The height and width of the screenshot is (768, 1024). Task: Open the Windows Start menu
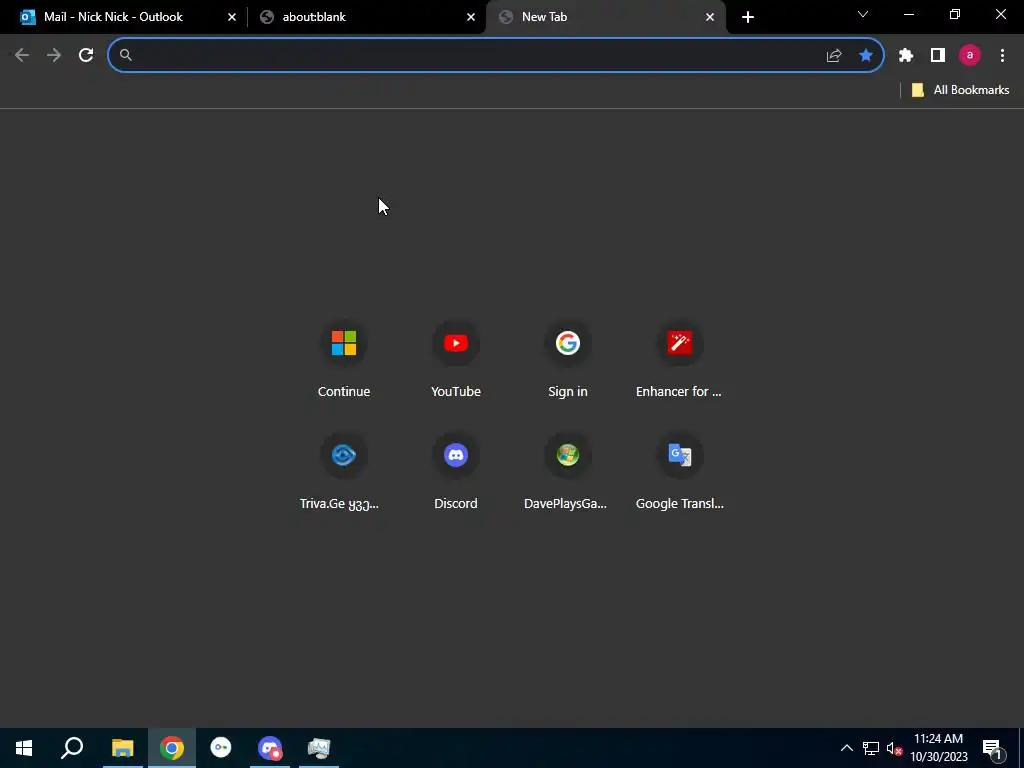point(24,748)
